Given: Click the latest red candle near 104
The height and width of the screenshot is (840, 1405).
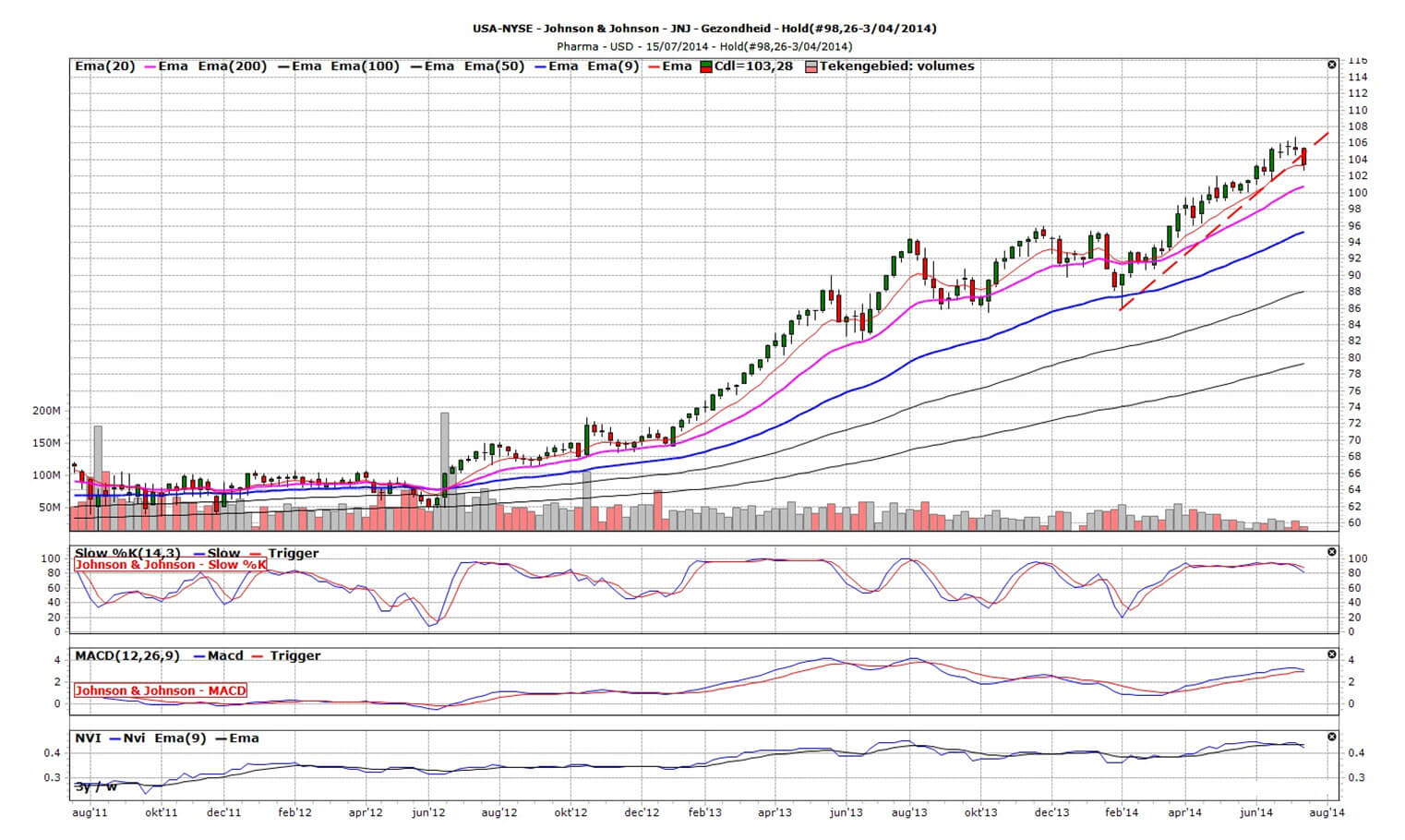Looking at the screenshot, I should (x=1303, y=158).
